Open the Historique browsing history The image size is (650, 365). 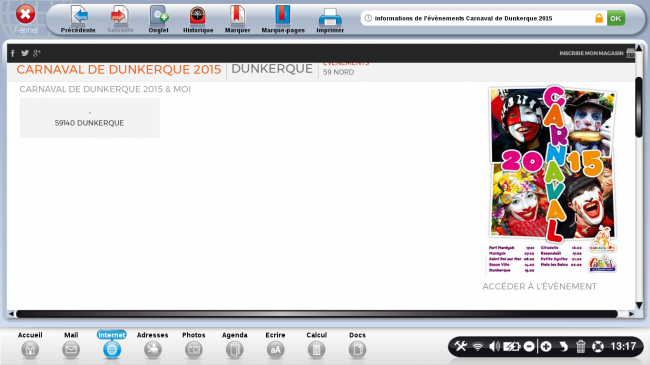click(x=198, y=19)
